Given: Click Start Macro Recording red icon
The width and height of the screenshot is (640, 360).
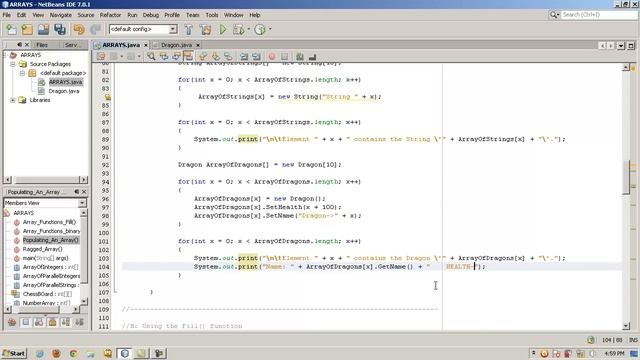Looking at the screenshot, I should [272, 57].
